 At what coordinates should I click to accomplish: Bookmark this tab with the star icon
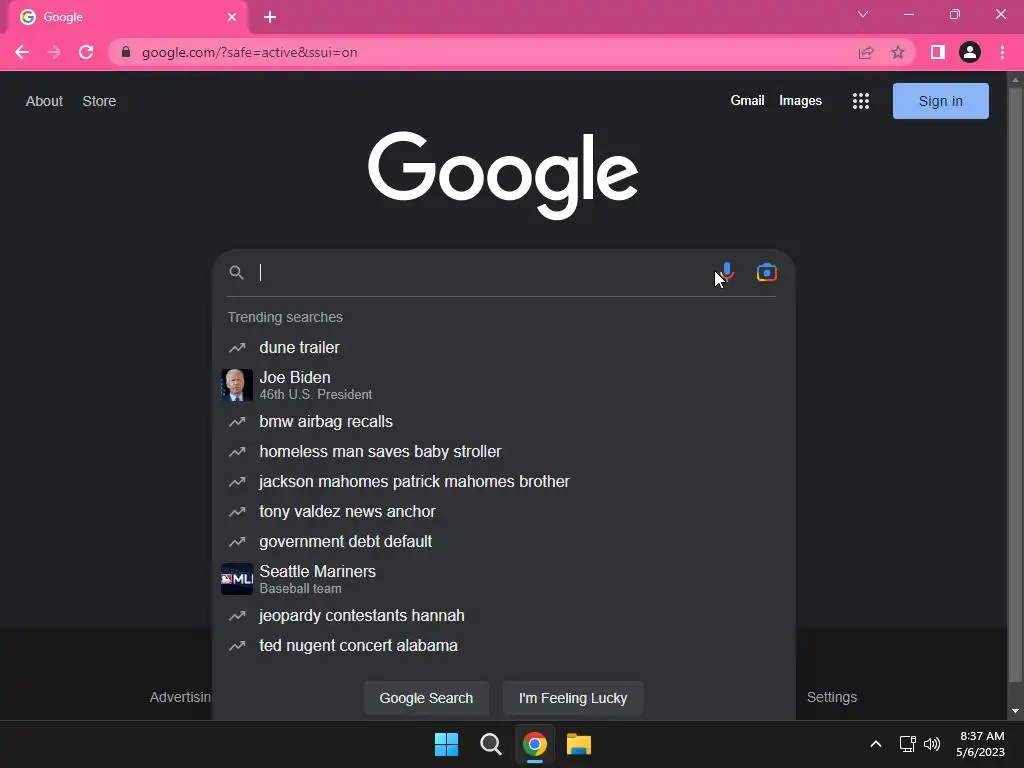(898, 52)
